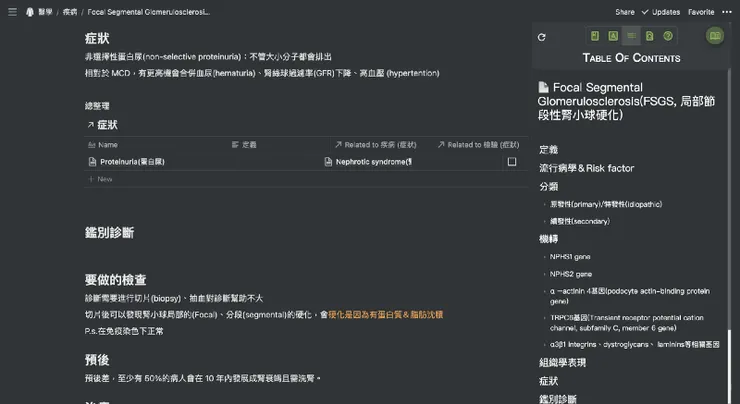Click the 症狀 heading in page body

(x=97, y=38)
